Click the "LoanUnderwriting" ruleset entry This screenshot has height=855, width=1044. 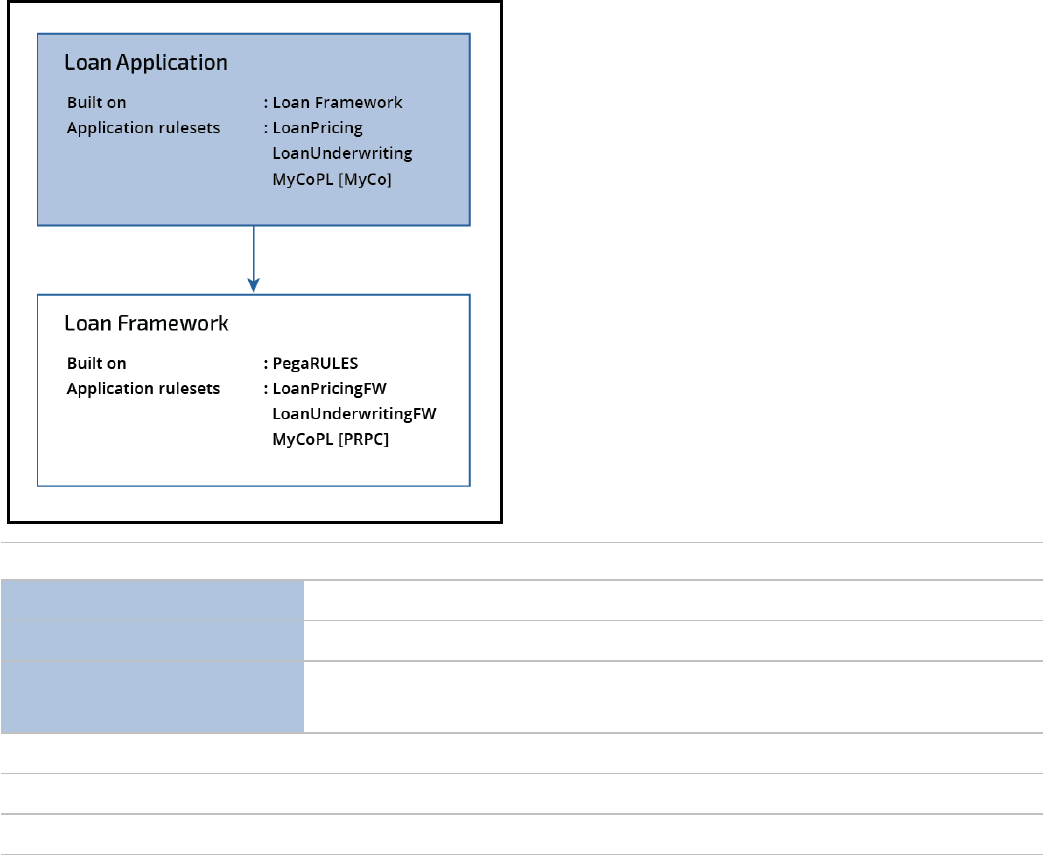[x=342, y=153]
